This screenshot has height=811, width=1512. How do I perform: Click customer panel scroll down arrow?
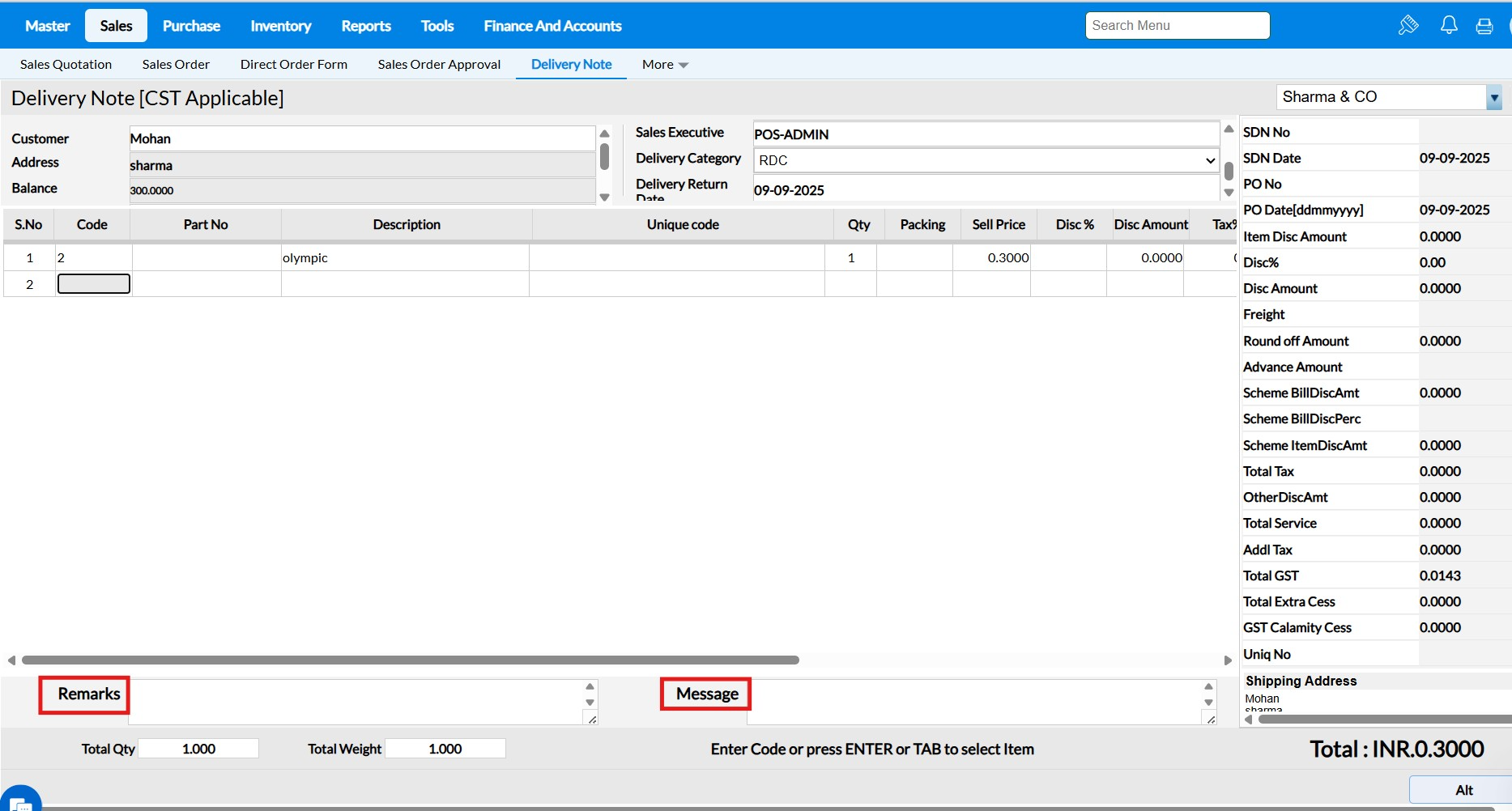tap(604, 197)
